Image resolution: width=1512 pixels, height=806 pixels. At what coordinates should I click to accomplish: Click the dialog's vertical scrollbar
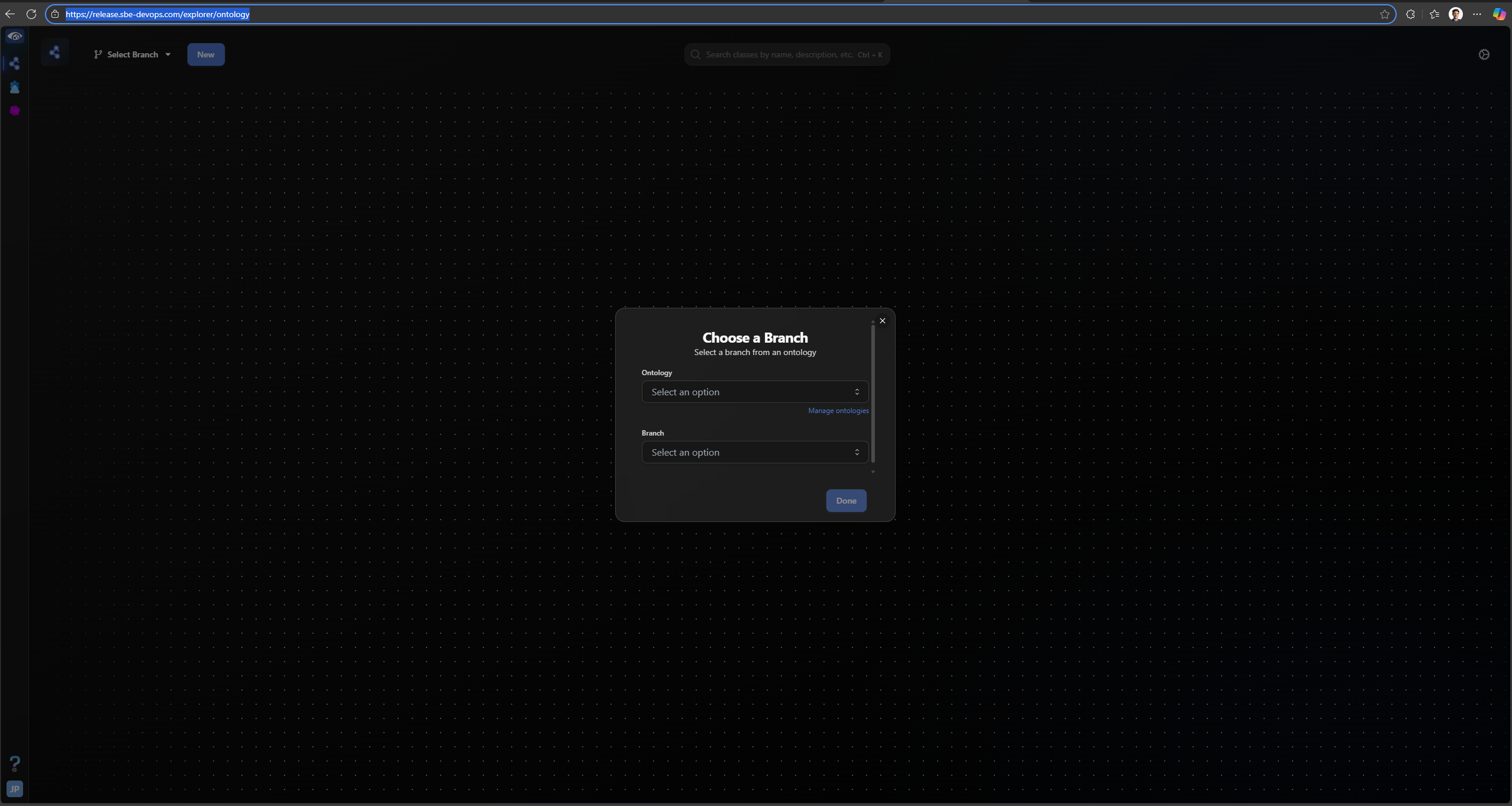[873, 394]
